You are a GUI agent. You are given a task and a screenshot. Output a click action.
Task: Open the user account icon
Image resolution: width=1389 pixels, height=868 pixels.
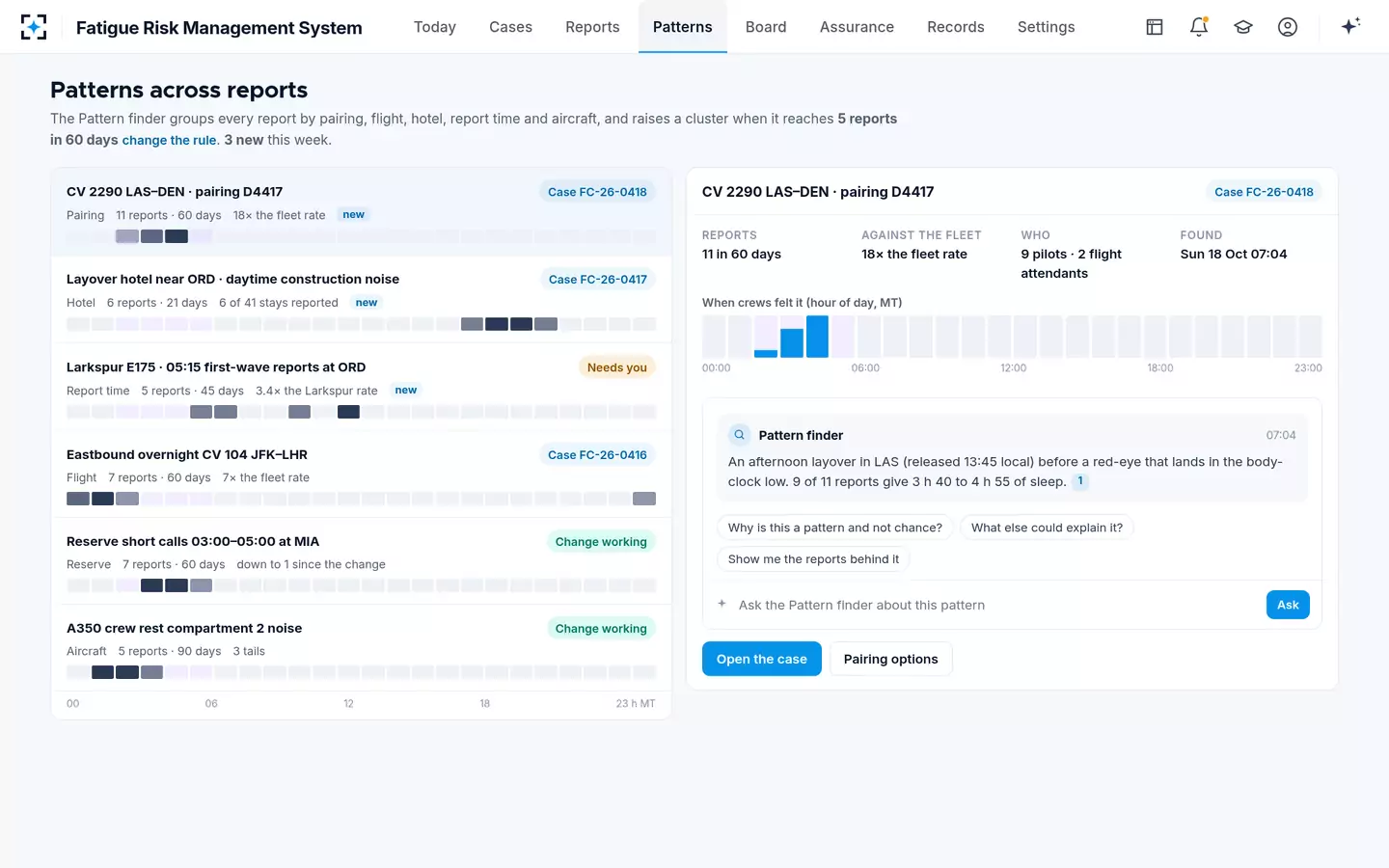1288,27
